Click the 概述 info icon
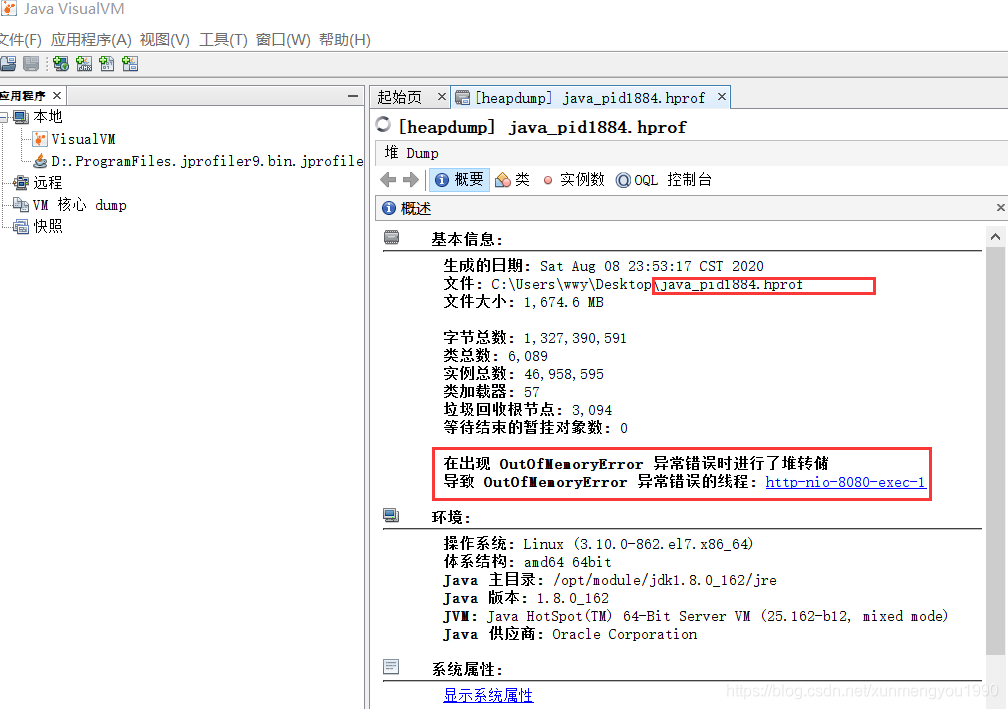1008x709 pixels. 389,208
